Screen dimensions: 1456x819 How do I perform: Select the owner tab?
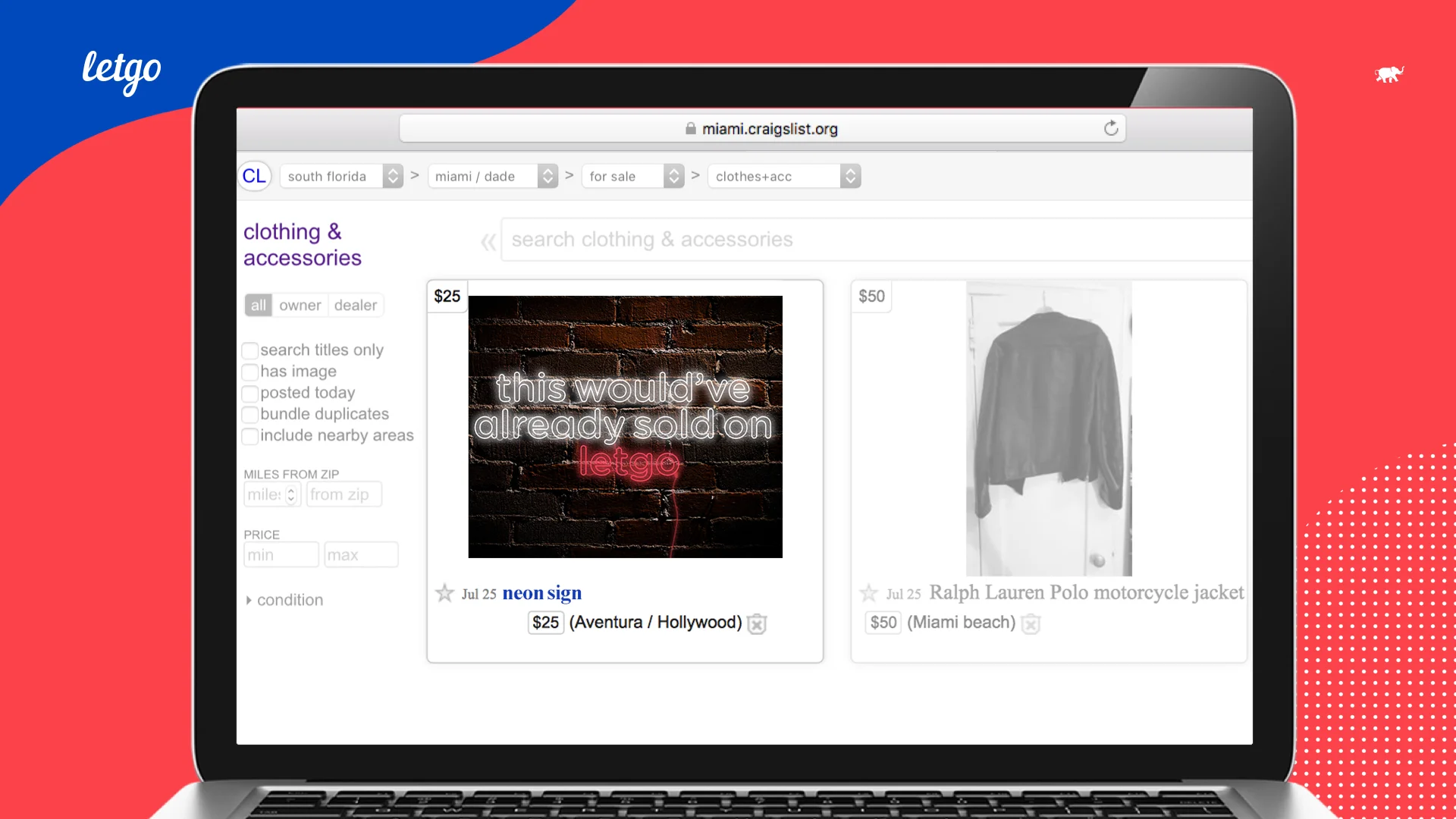click(x=300, y=305)
